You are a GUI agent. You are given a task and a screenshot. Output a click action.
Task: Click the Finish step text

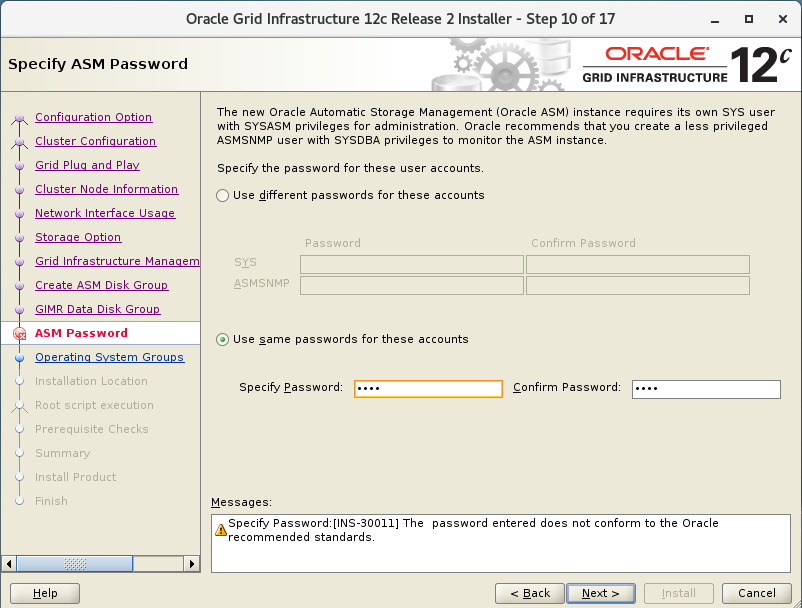pos(51,501)
